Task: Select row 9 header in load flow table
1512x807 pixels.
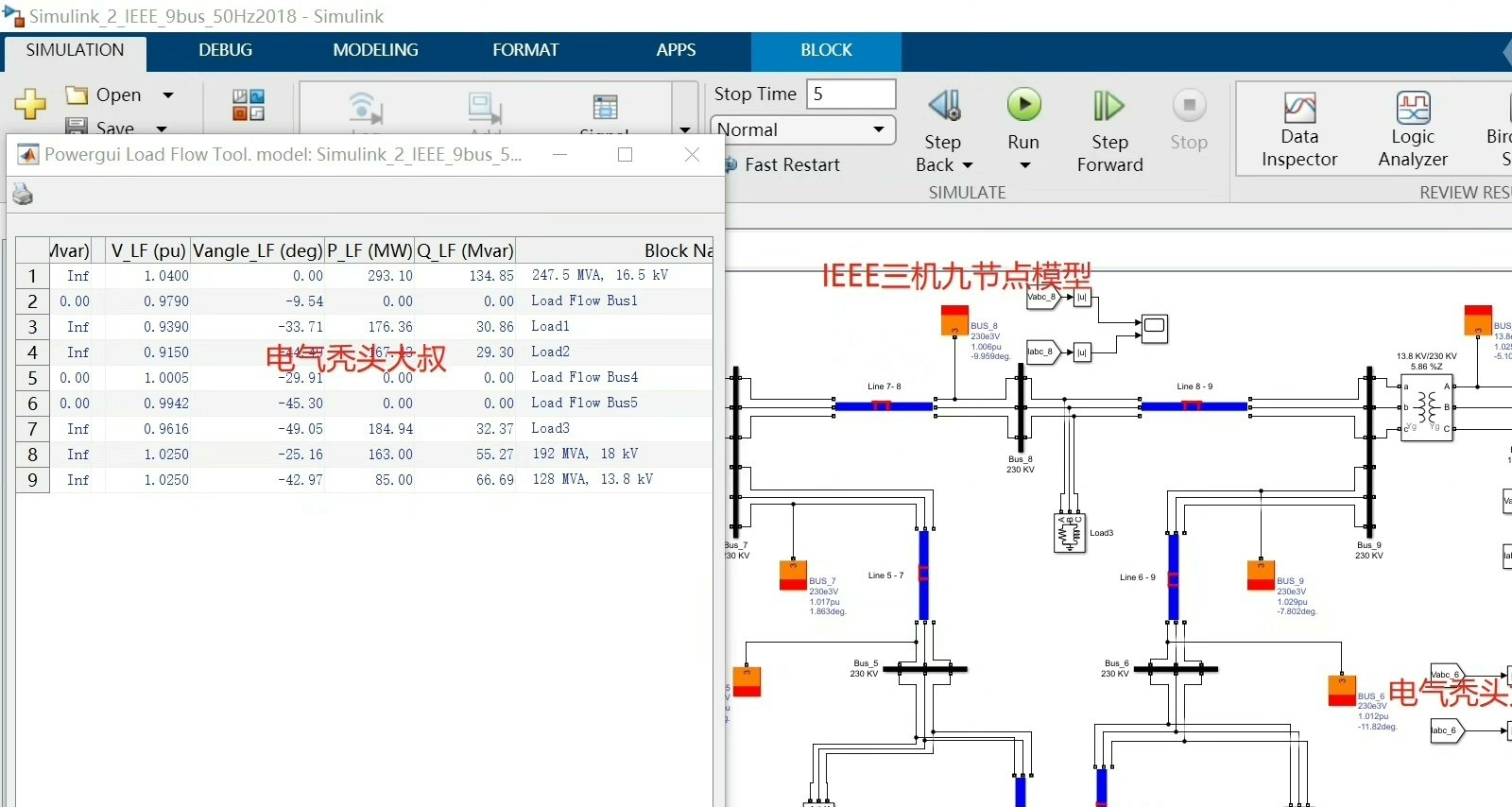Action: (x=32, y=480)
